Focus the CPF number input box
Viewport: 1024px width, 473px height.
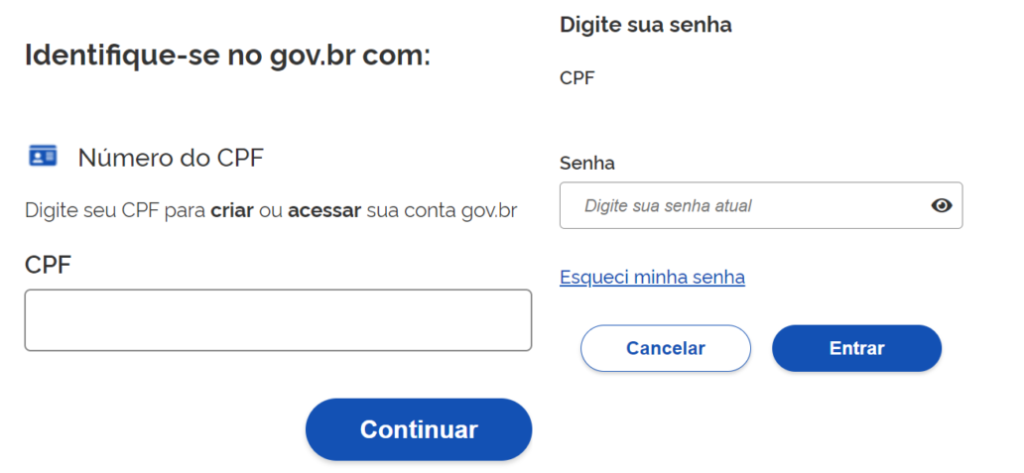278,320
